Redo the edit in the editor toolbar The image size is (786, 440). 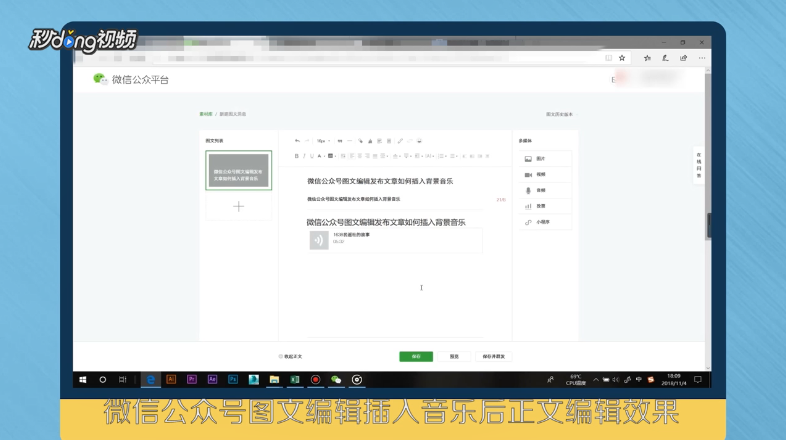pyautogui.click(x=307, y=141)
